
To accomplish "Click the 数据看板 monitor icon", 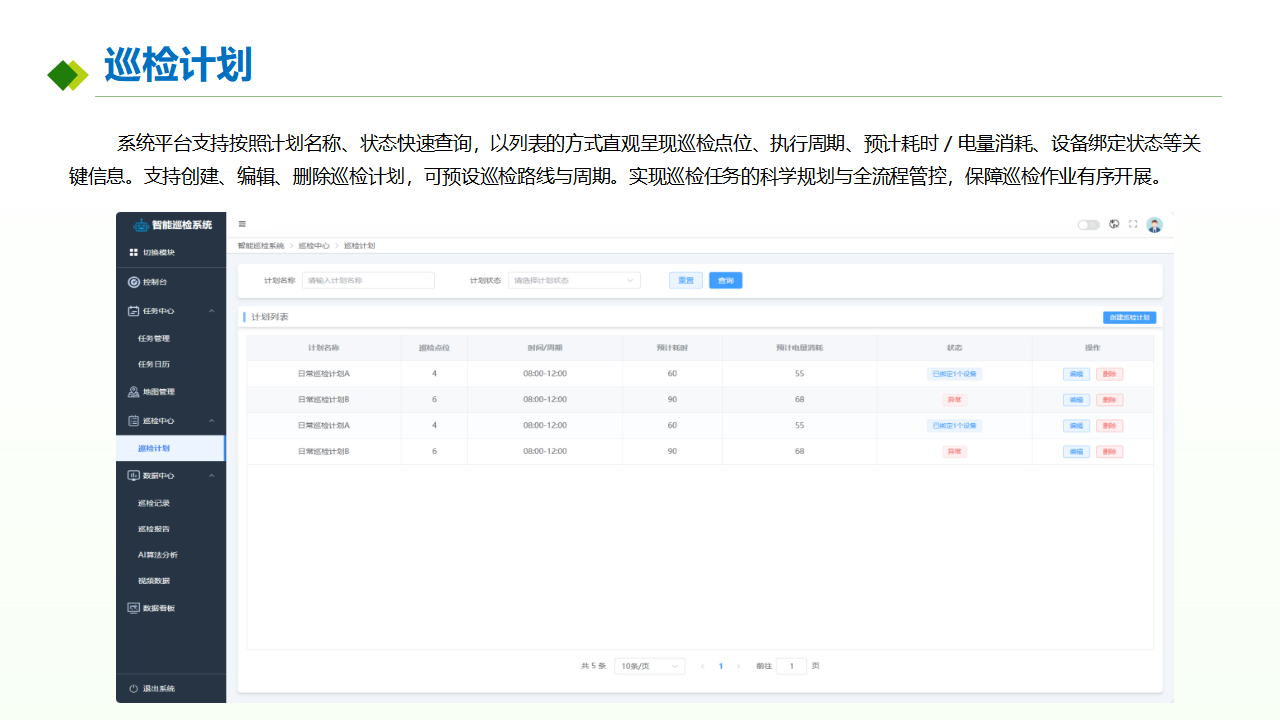I will tap(134, 608).
